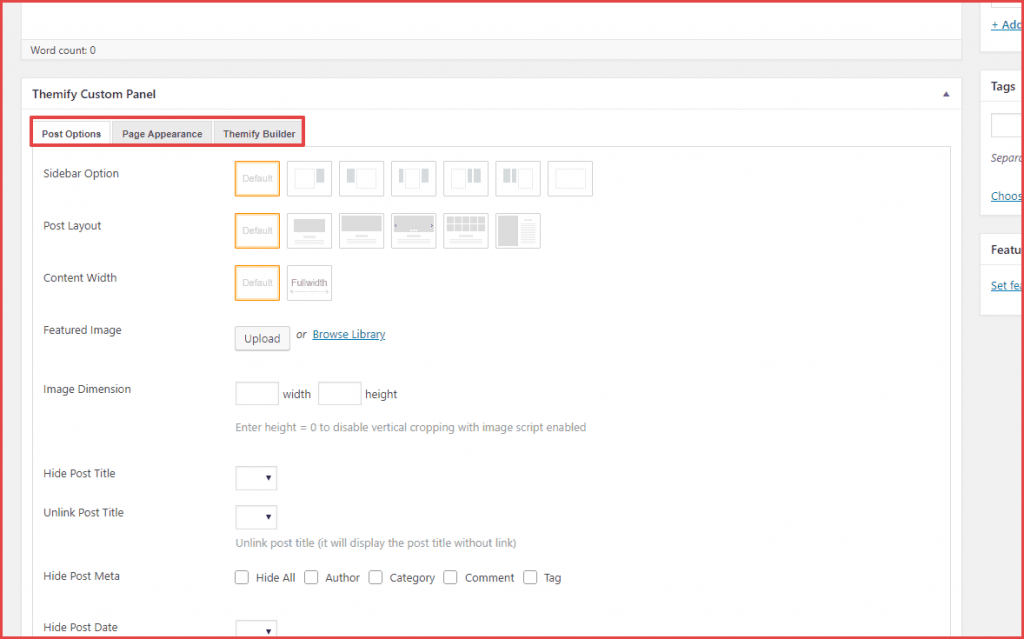Select the no sidebar layout
This screenshot has width=1024, height=639.
570,178
